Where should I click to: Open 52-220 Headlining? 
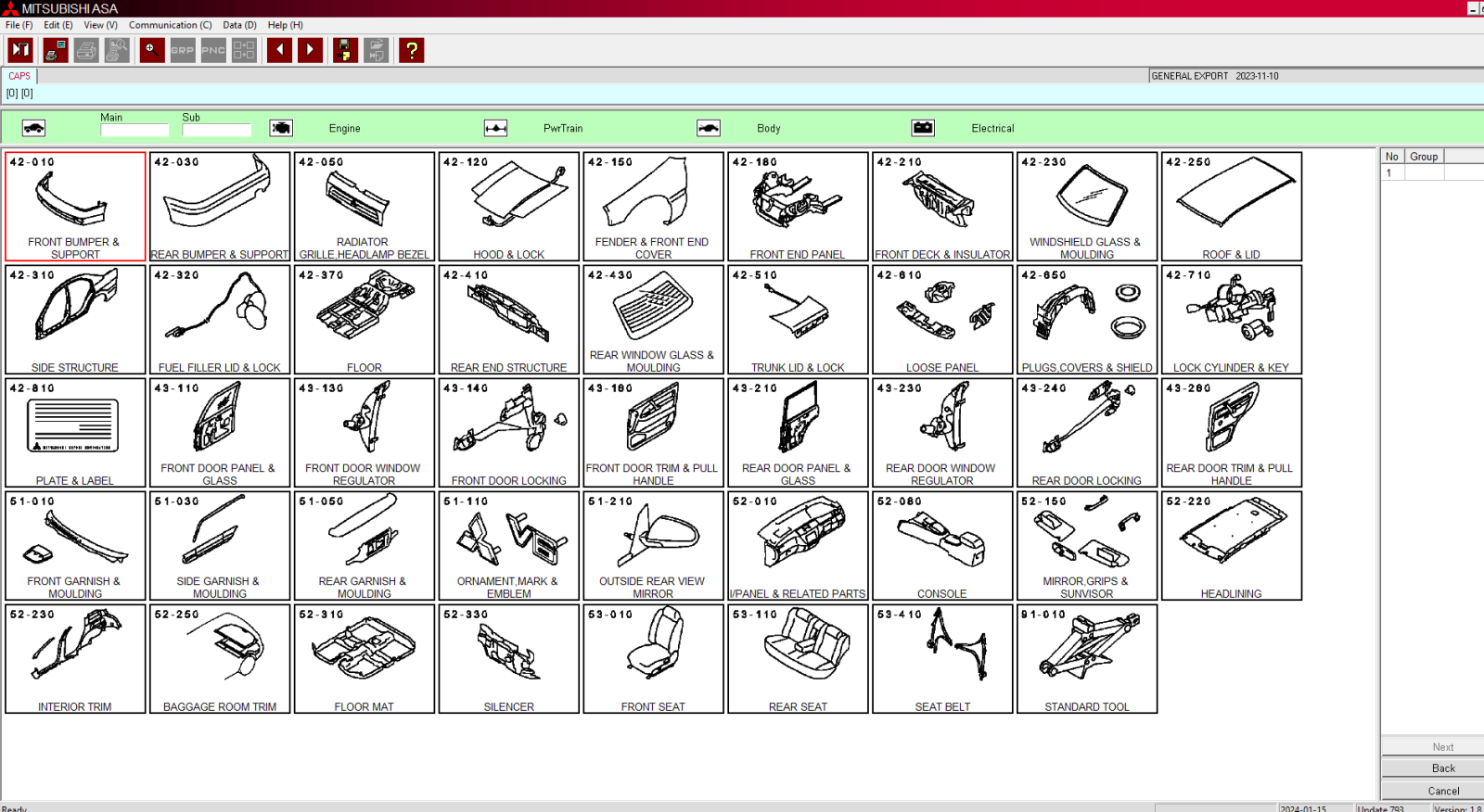[1232, 546]
